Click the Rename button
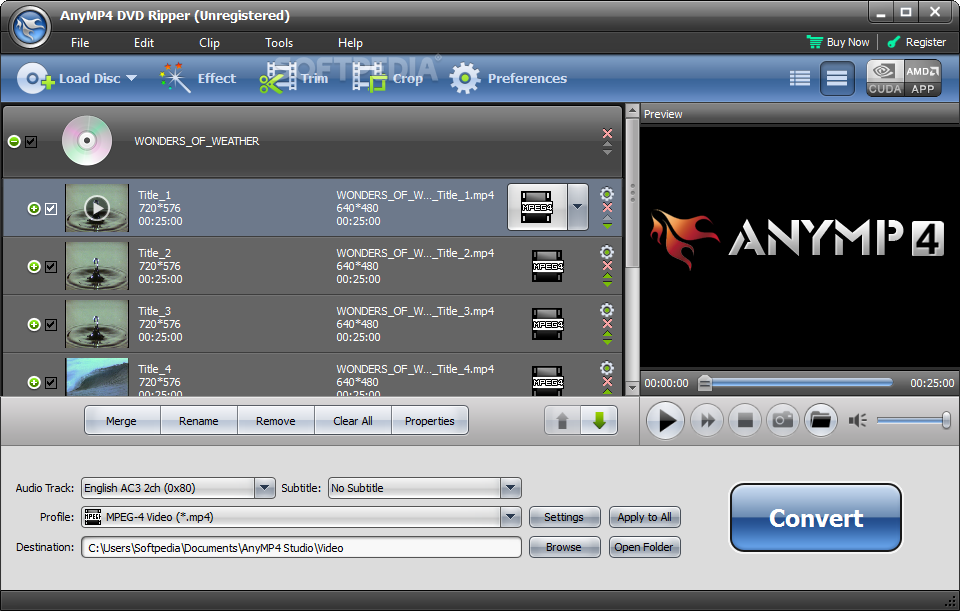The image size is (960, 611). click(199, 421)
